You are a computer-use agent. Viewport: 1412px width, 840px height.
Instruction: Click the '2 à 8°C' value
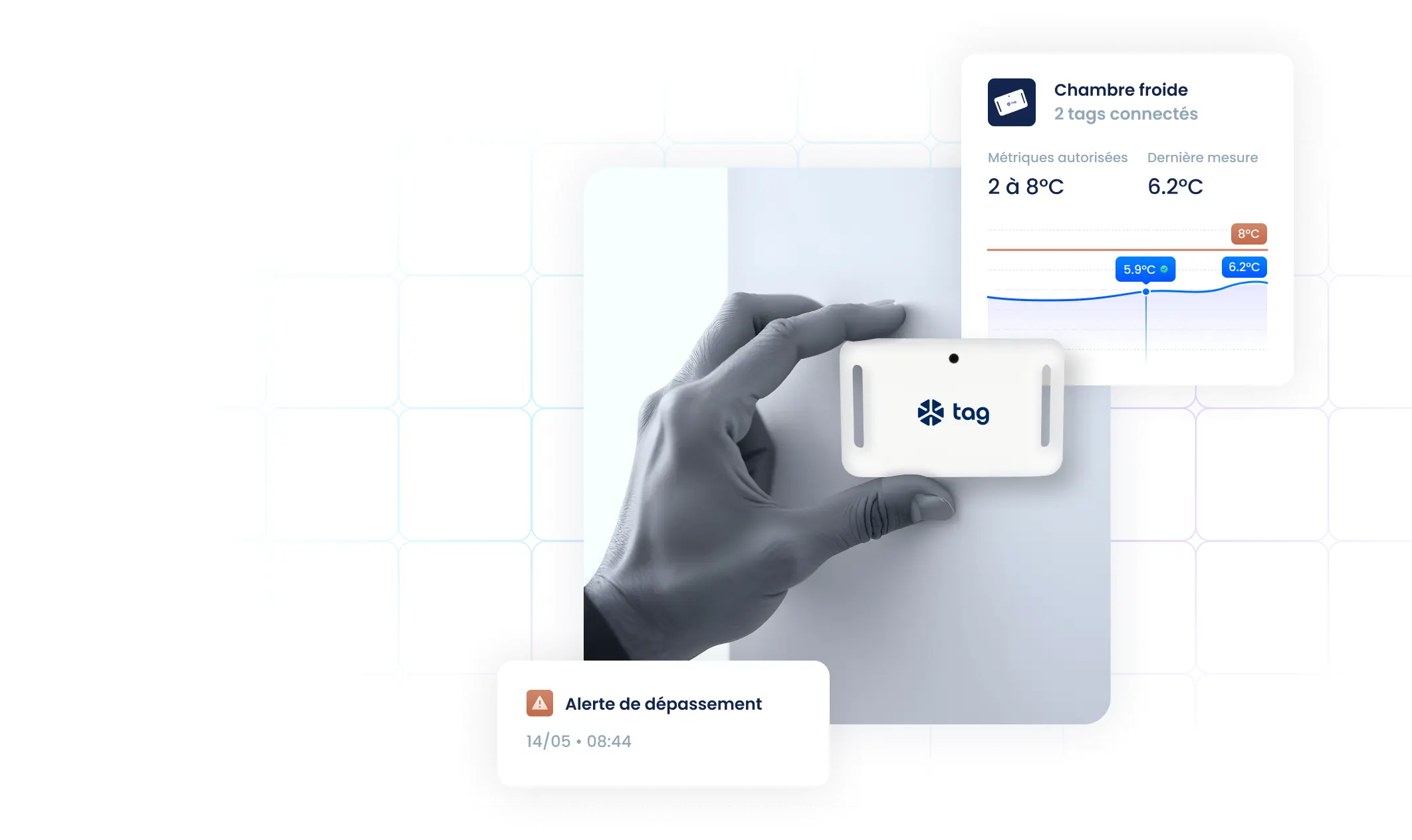(x=1026, y=187)
